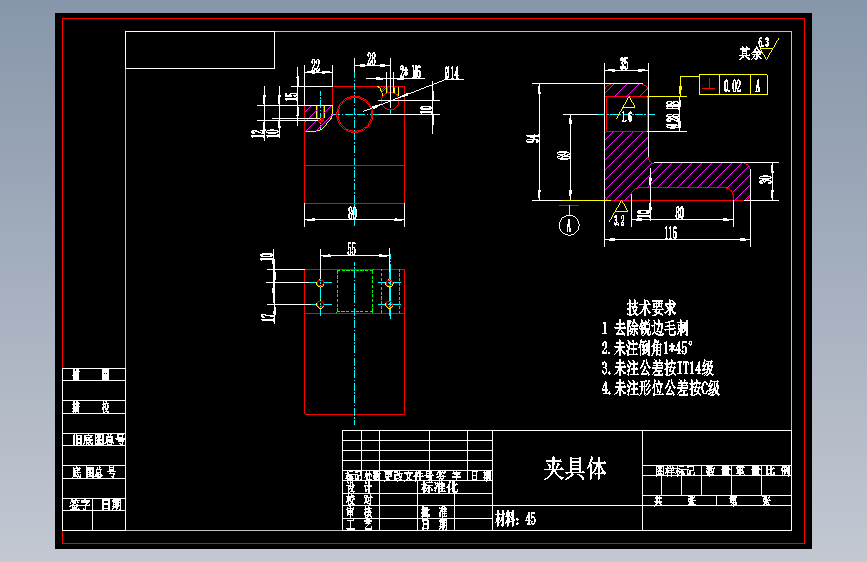Click the large red bore circle in front view

[x=354, y=114]
